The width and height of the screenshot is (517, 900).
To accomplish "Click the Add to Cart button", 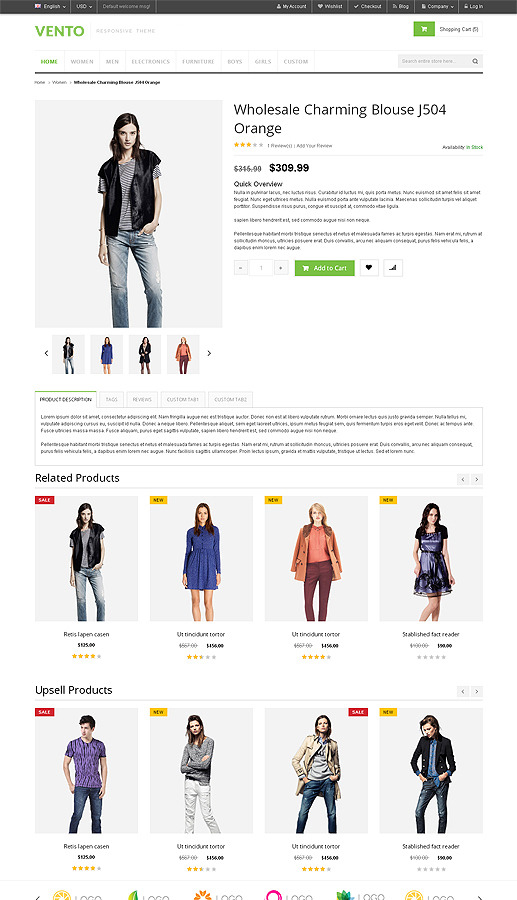I will (325, 268).
